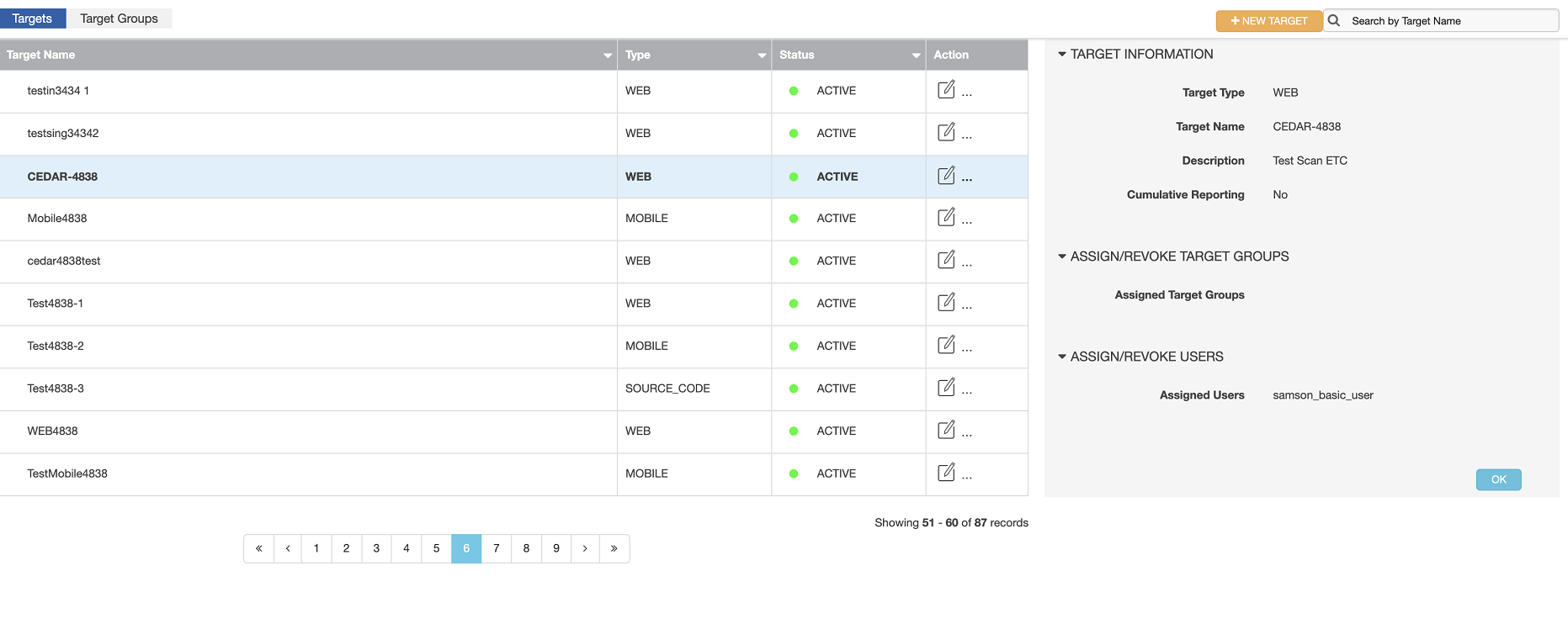
Task: Click edit icon for Test4838-1 row
Action: (x=946, y=302)
